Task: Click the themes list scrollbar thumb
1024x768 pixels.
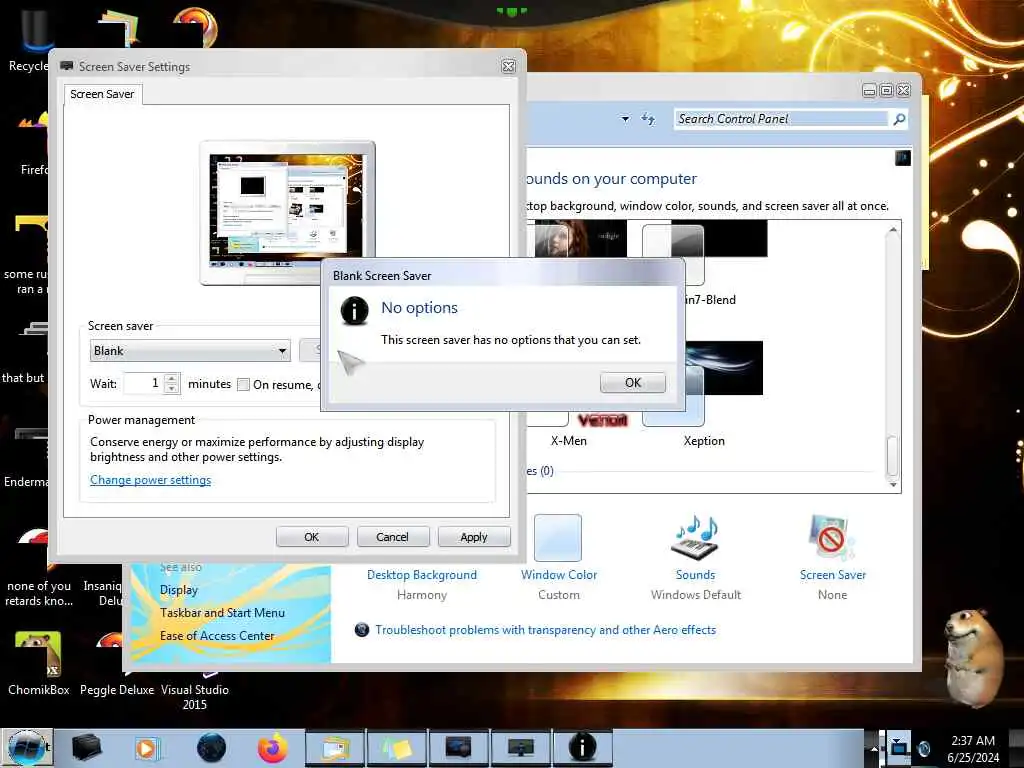Action: coord(892,456)
